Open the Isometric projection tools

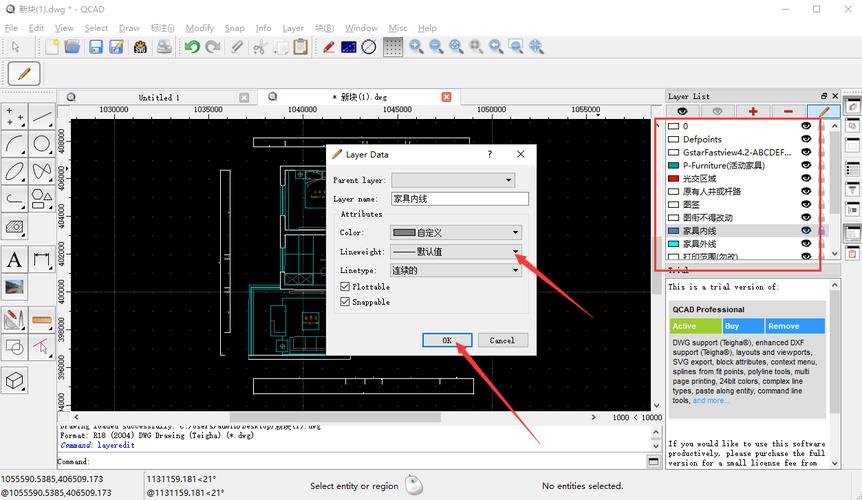pyautogui.click(x=14, y=380)
